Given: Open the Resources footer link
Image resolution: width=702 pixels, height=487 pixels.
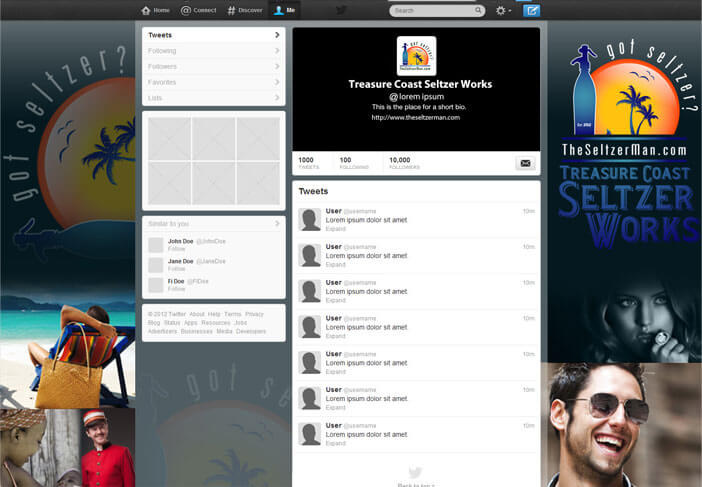Looking at the screenshot, I should point(216,323).
